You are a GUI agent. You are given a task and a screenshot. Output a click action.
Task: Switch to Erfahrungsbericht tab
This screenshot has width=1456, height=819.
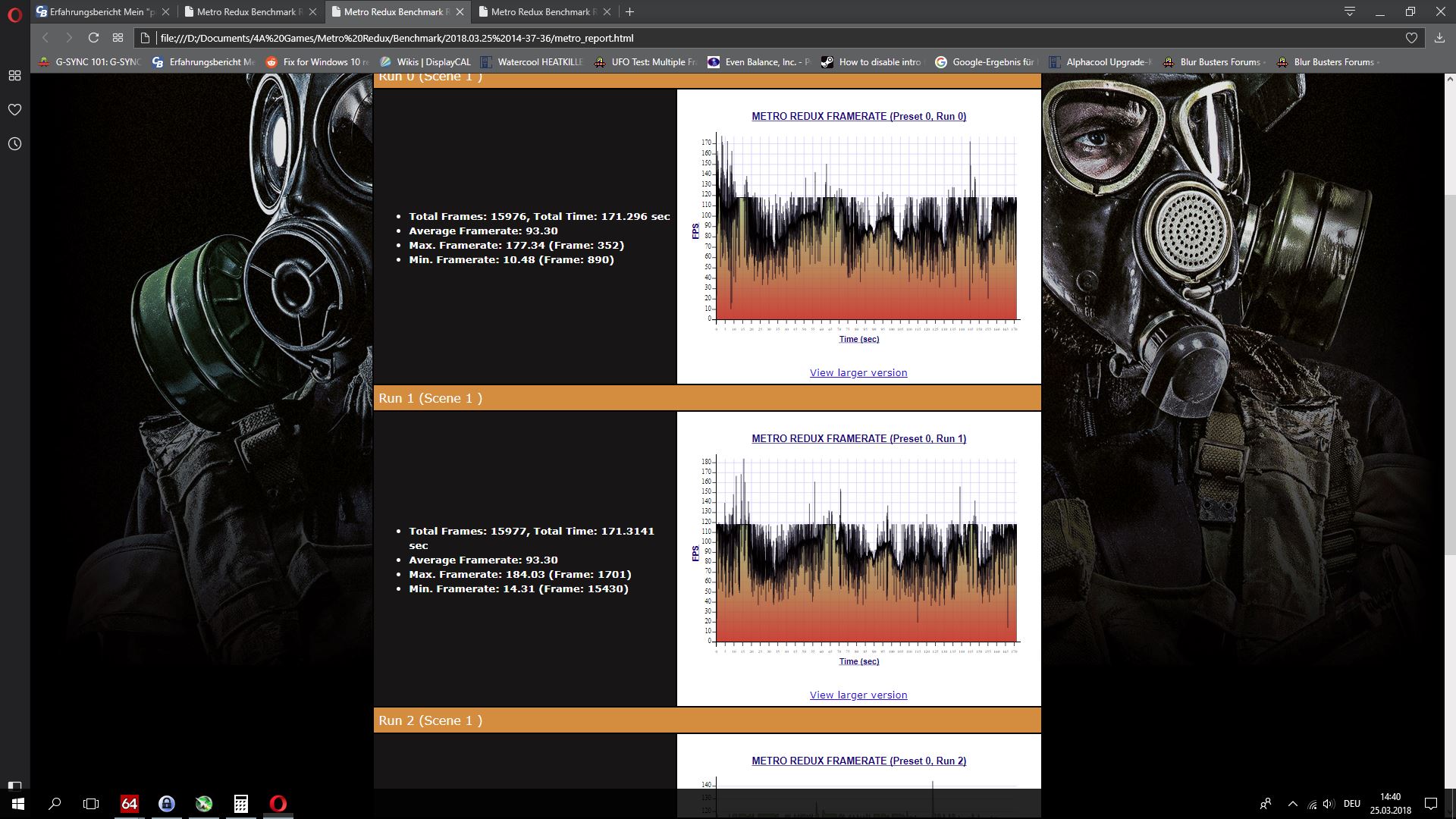(x=96, y=12)
